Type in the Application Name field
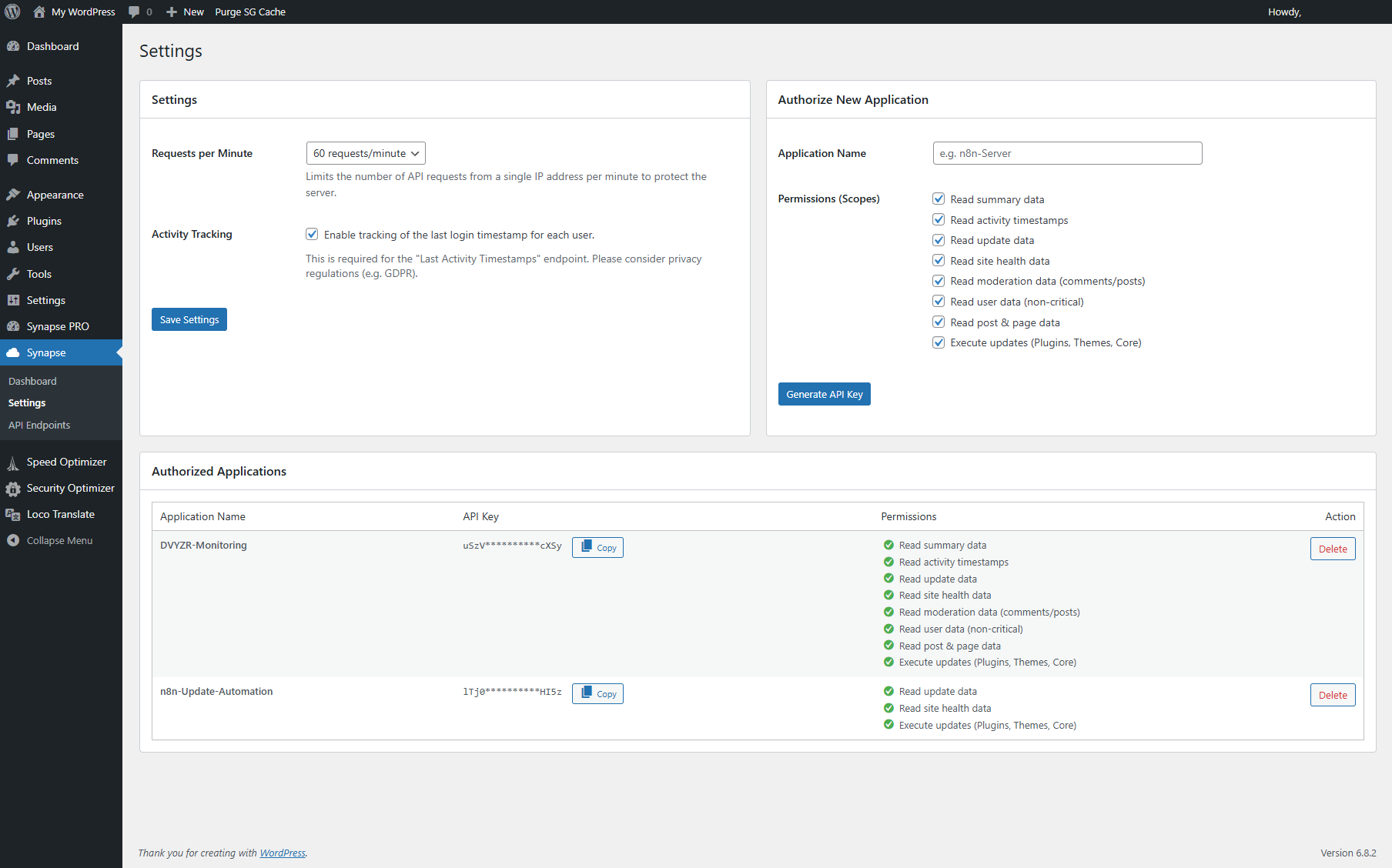The height and width of the screenshot is (868, 1392). 1067,153
